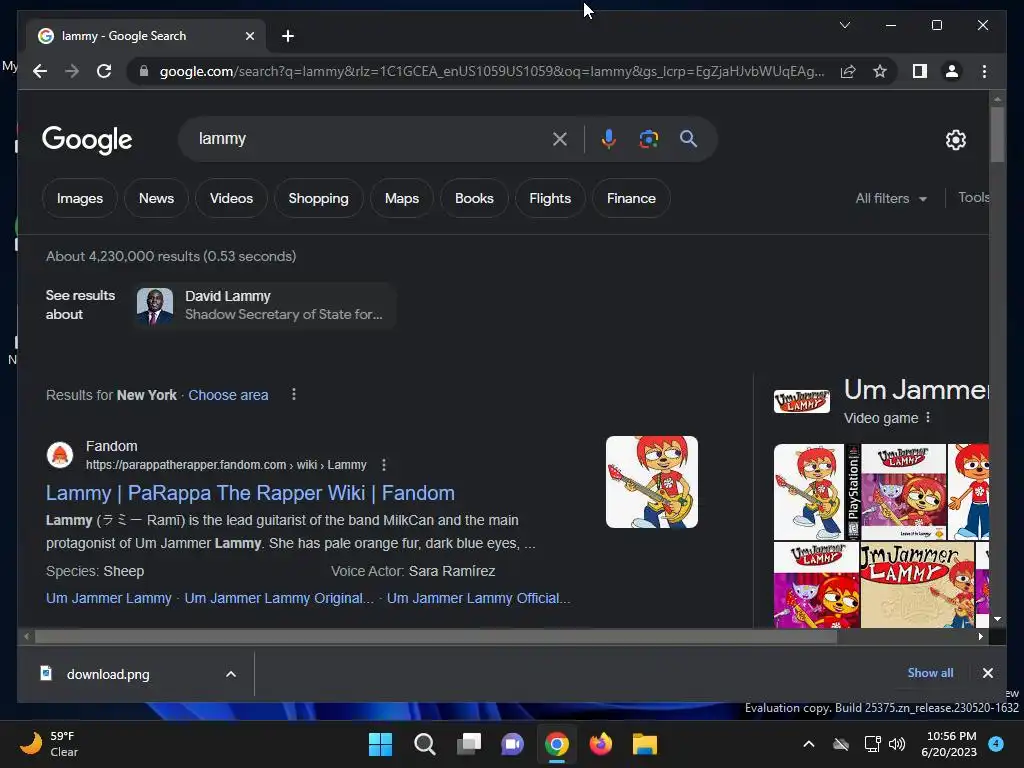Click the scroll down arrow of page scrollbar
Screen dimensions: 1024x768
(x=997, y=618)
